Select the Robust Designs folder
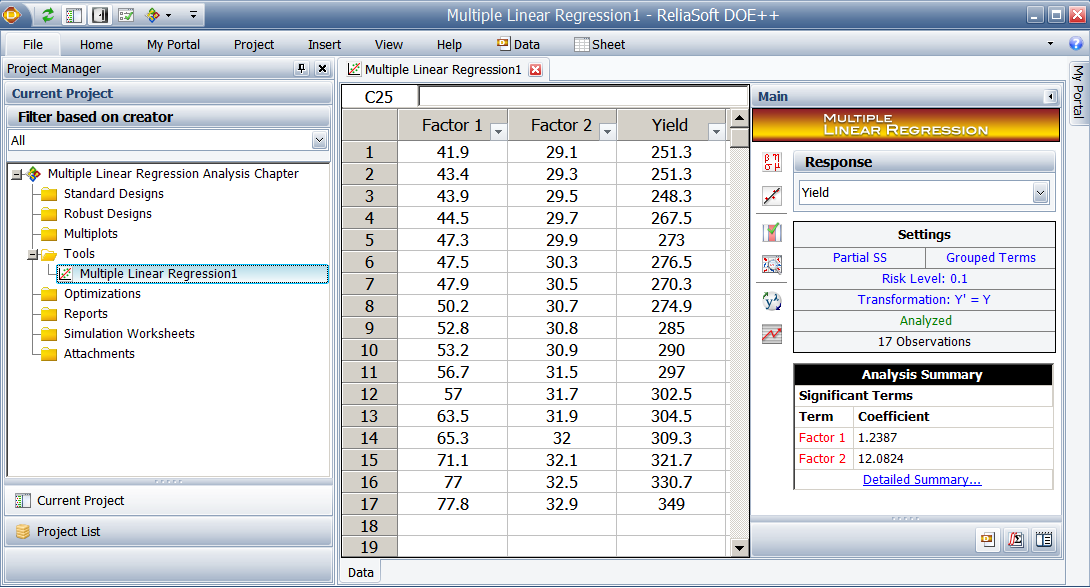 [108, 214]
